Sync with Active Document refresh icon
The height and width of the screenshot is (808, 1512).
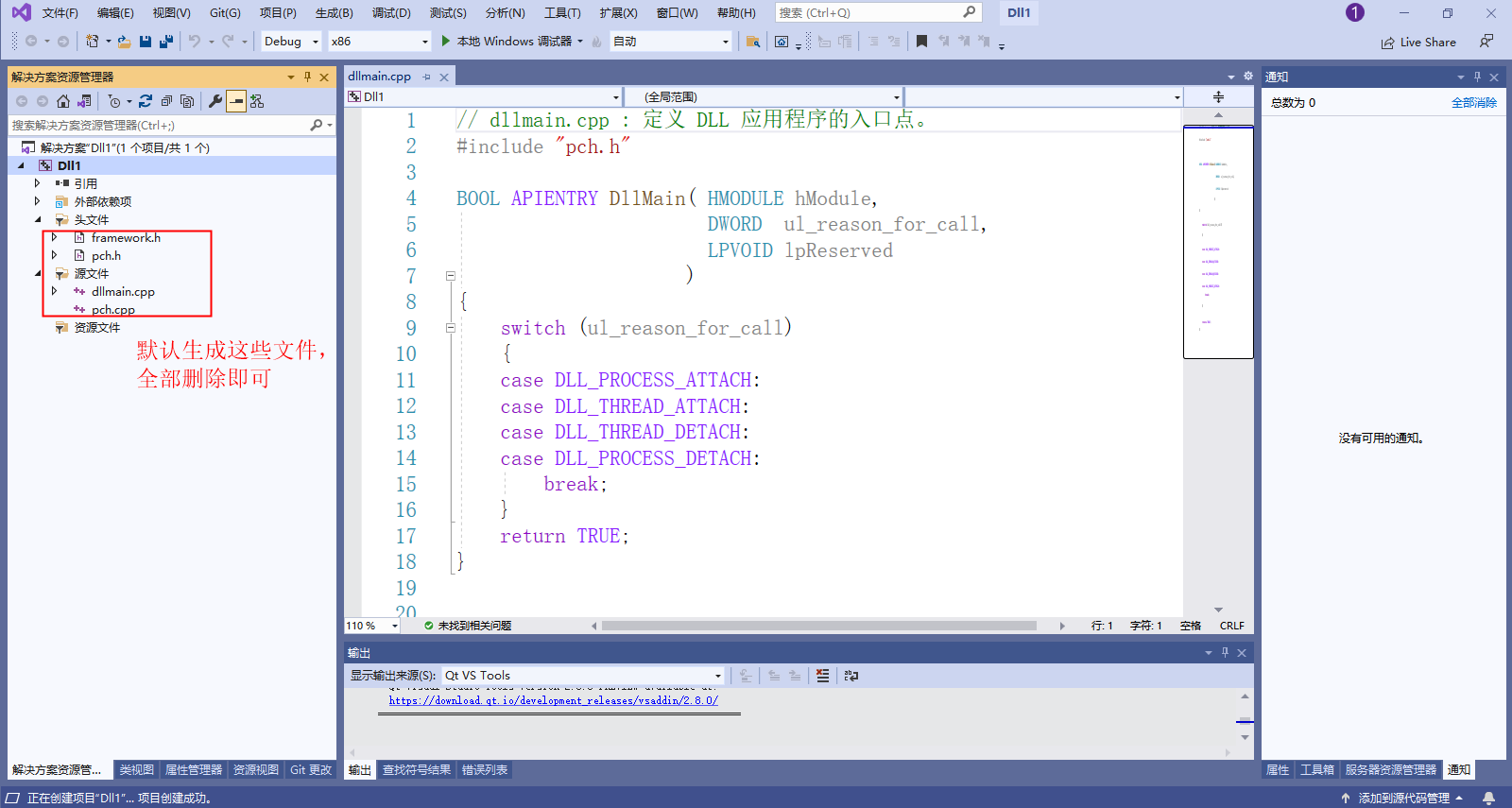pyautogui.click(x=146, y=101)
